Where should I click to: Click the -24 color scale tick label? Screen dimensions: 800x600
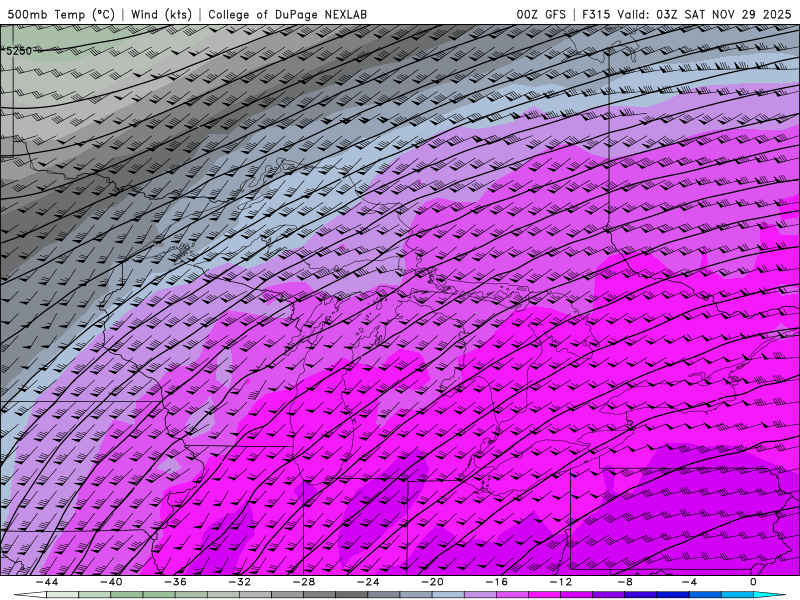pos(368,582)
